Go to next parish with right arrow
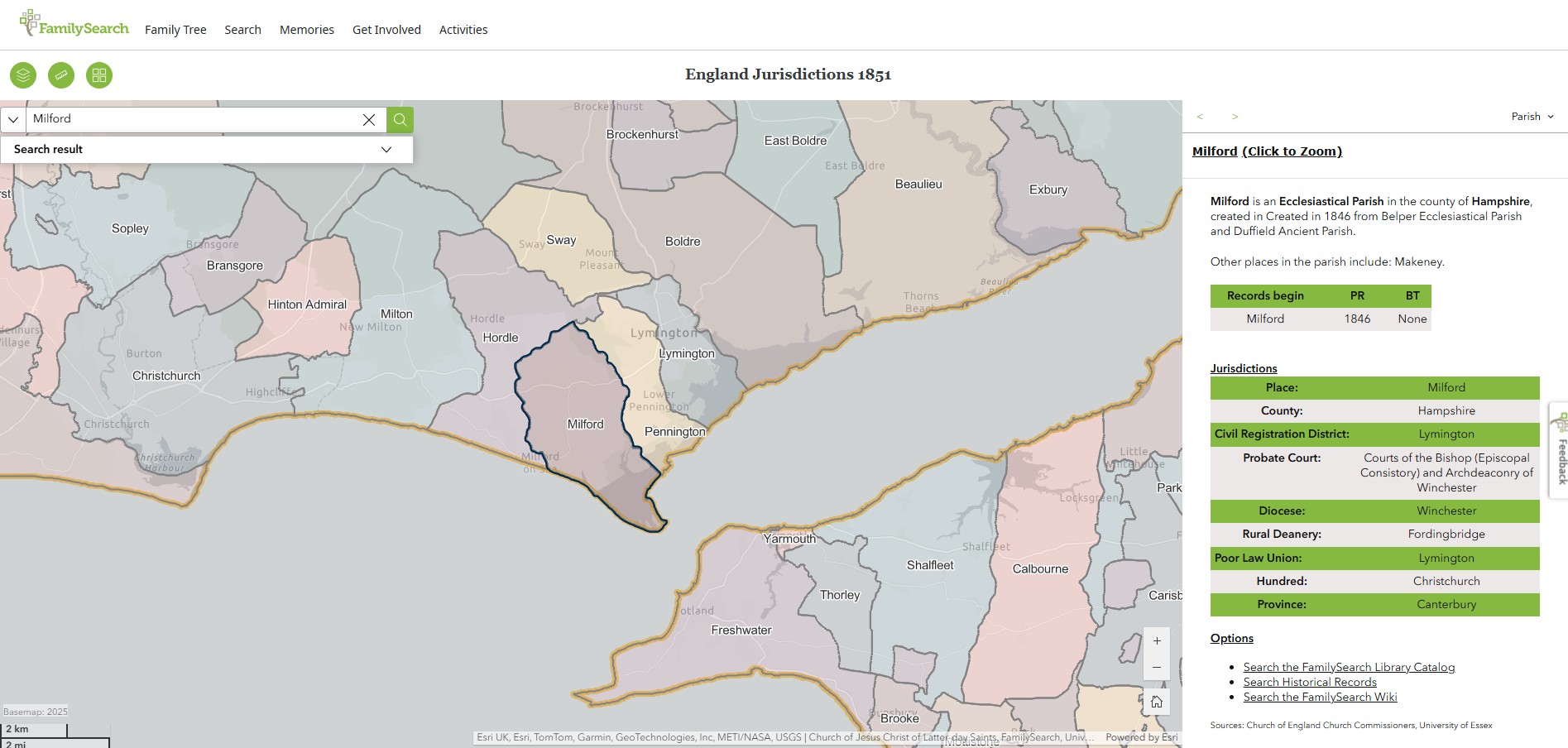 pyautogui.click(x=1235, y=116)
